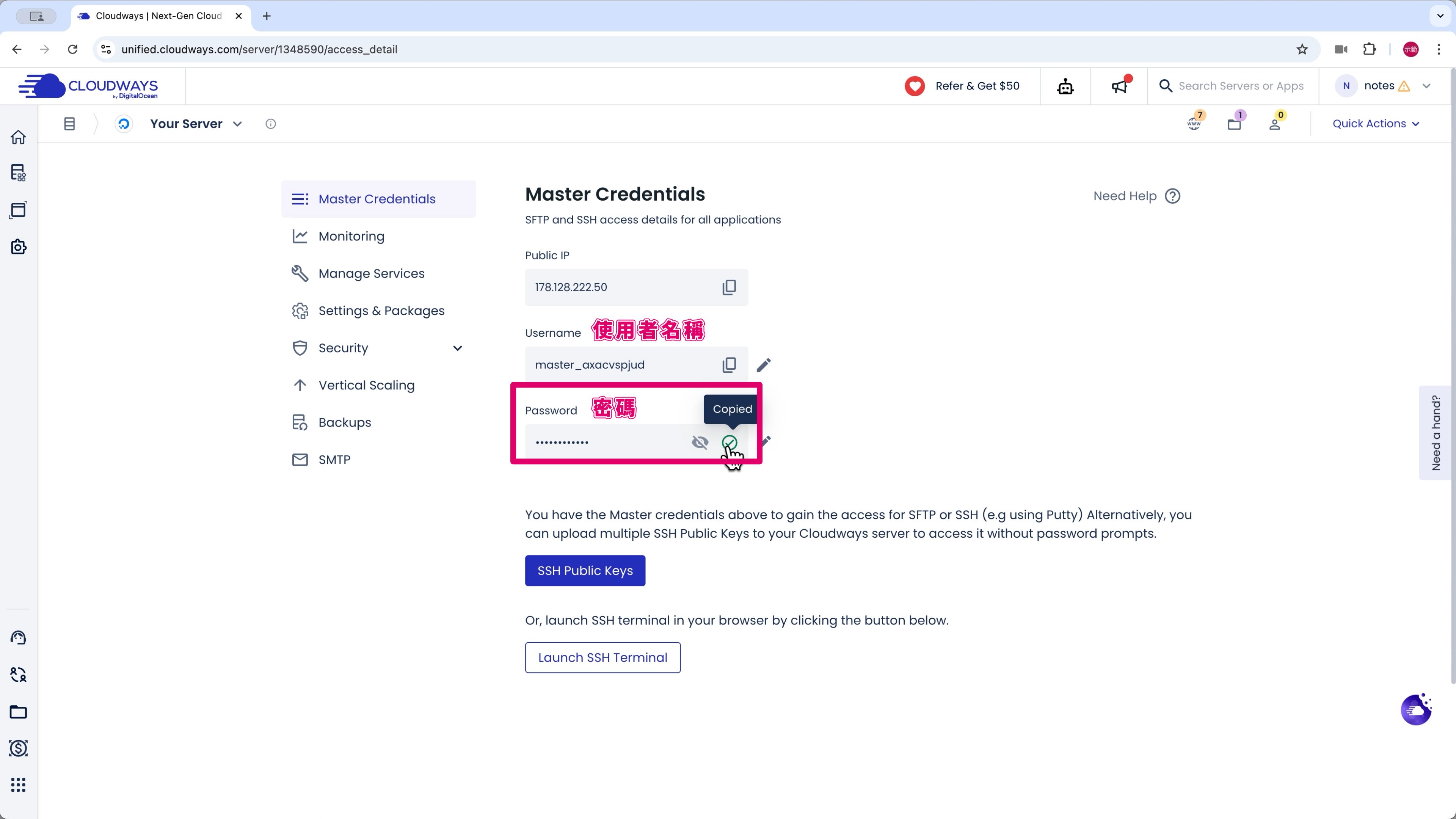Click the SSH Public Keys button
Screen dimensions: 1456x819
click(x=584, y=571)
